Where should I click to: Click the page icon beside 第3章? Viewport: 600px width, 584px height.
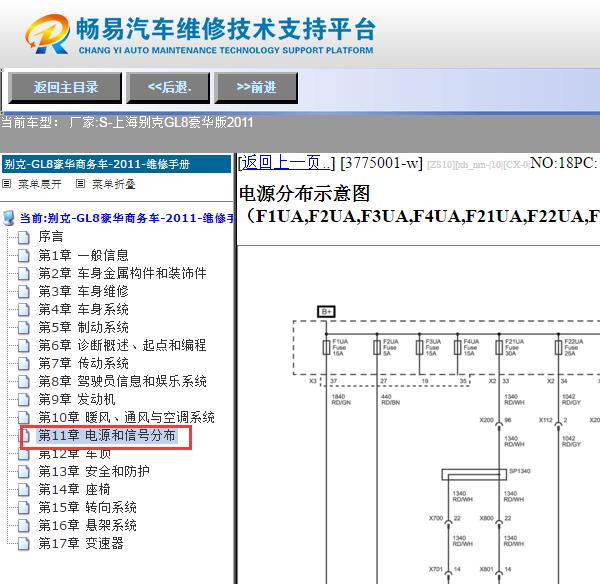(x=24, y=291)
